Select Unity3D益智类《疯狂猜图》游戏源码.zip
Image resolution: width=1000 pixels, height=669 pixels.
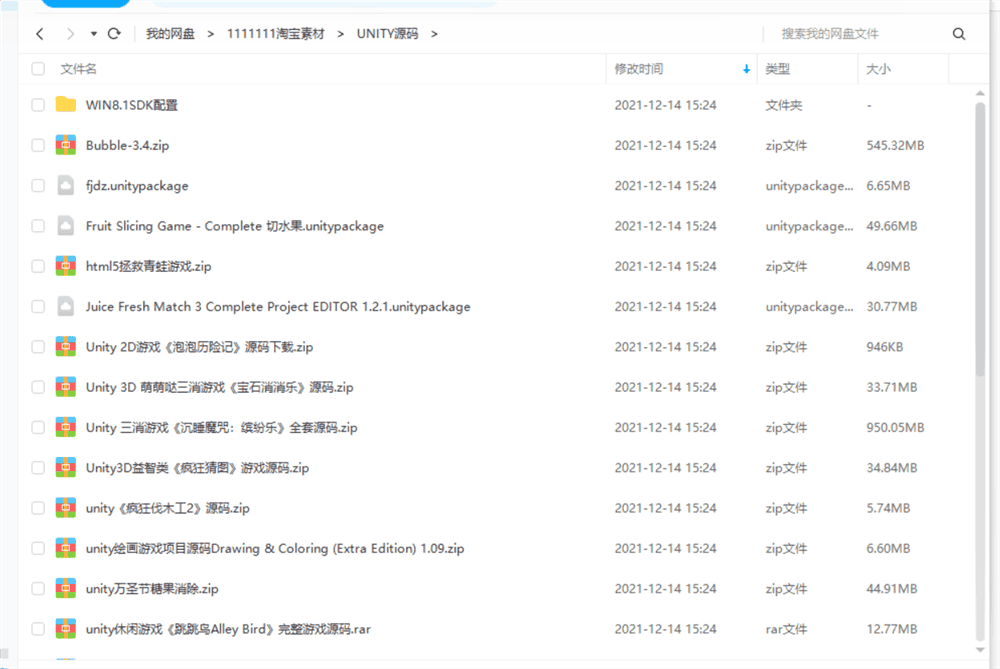point(198,467)
